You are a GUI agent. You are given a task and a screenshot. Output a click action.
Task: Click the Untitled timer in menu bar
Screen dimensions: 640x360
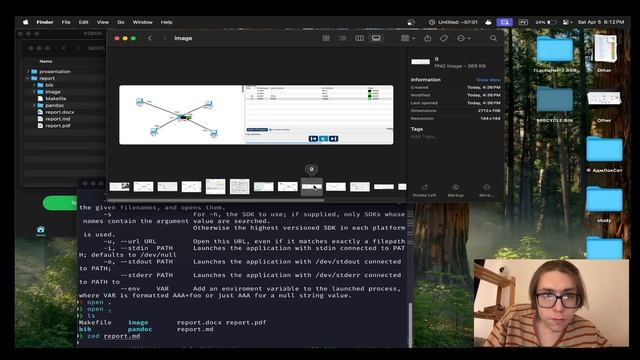coord(453,22)
